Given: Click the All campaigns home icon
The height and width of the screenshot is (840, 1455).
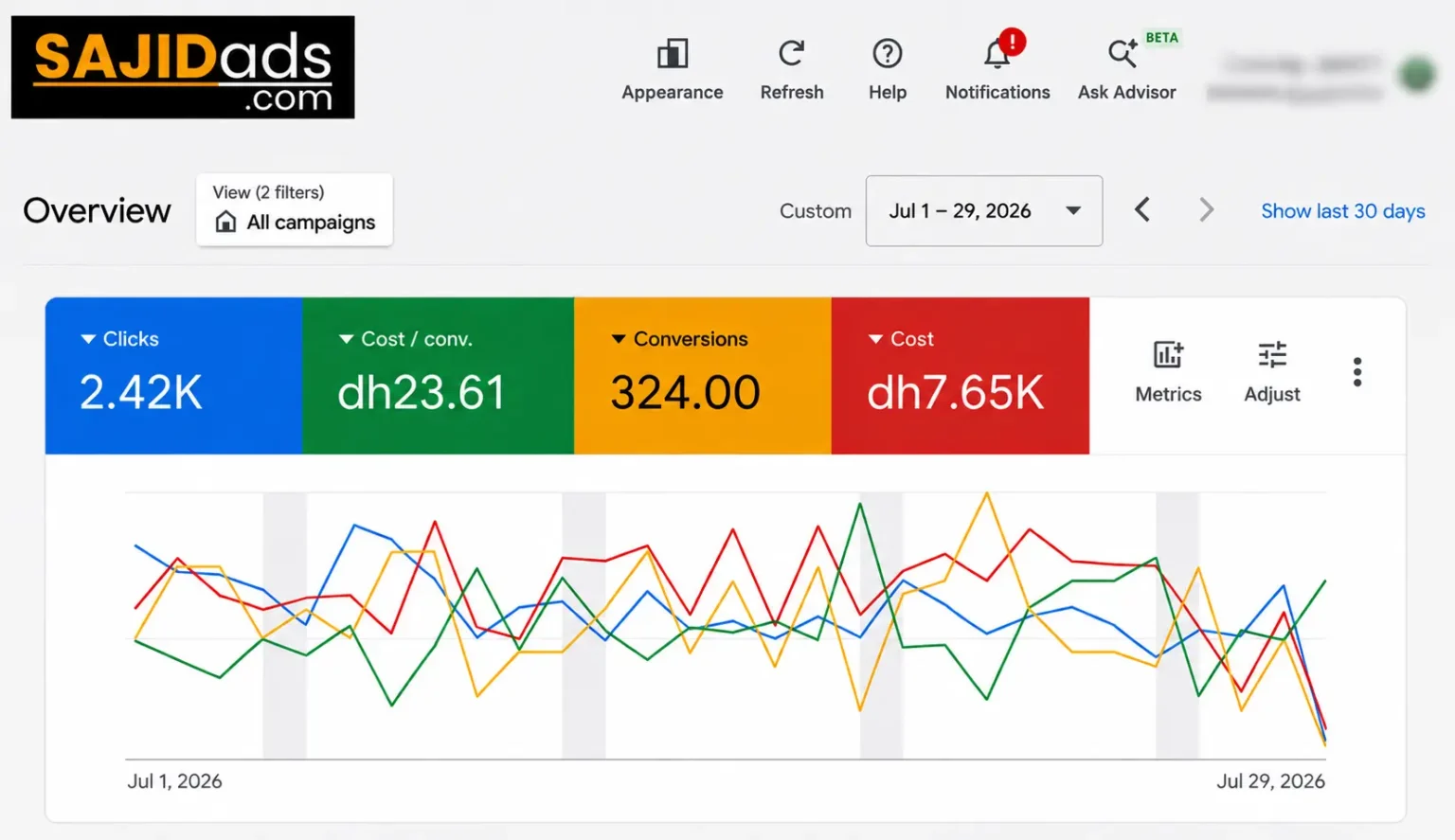Looking at the screenshot, I should point(225,222).
